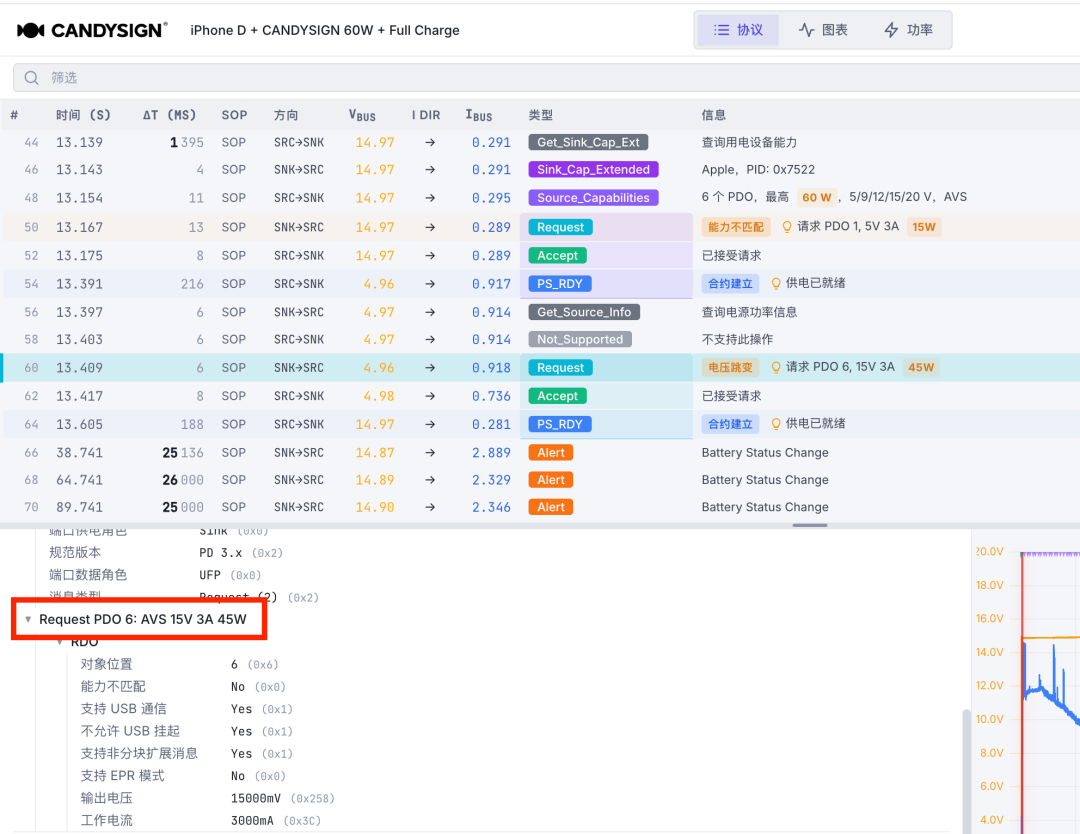Click the 电压跳变 tag in row 60

pyautogui.click(x=730, y=367)
